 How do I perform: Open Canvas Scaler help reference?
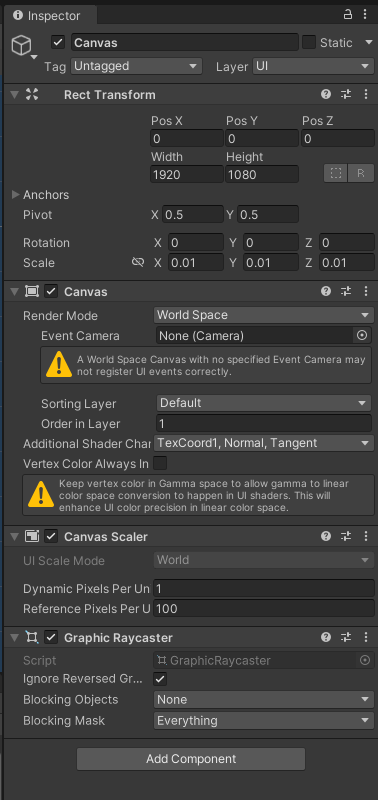(326, 536)
